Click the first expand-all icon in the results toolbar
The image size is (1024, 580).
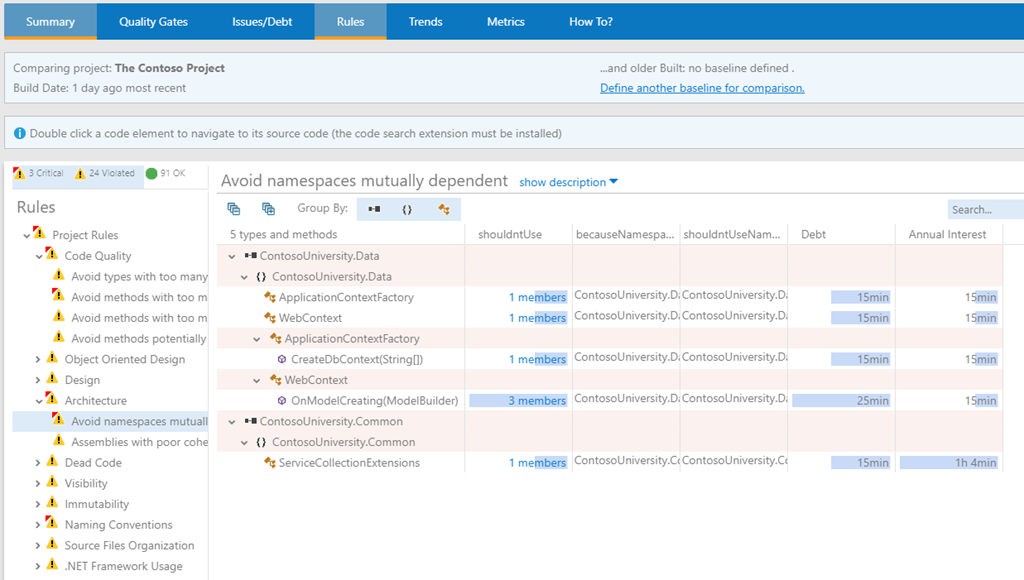coord(234,209)
